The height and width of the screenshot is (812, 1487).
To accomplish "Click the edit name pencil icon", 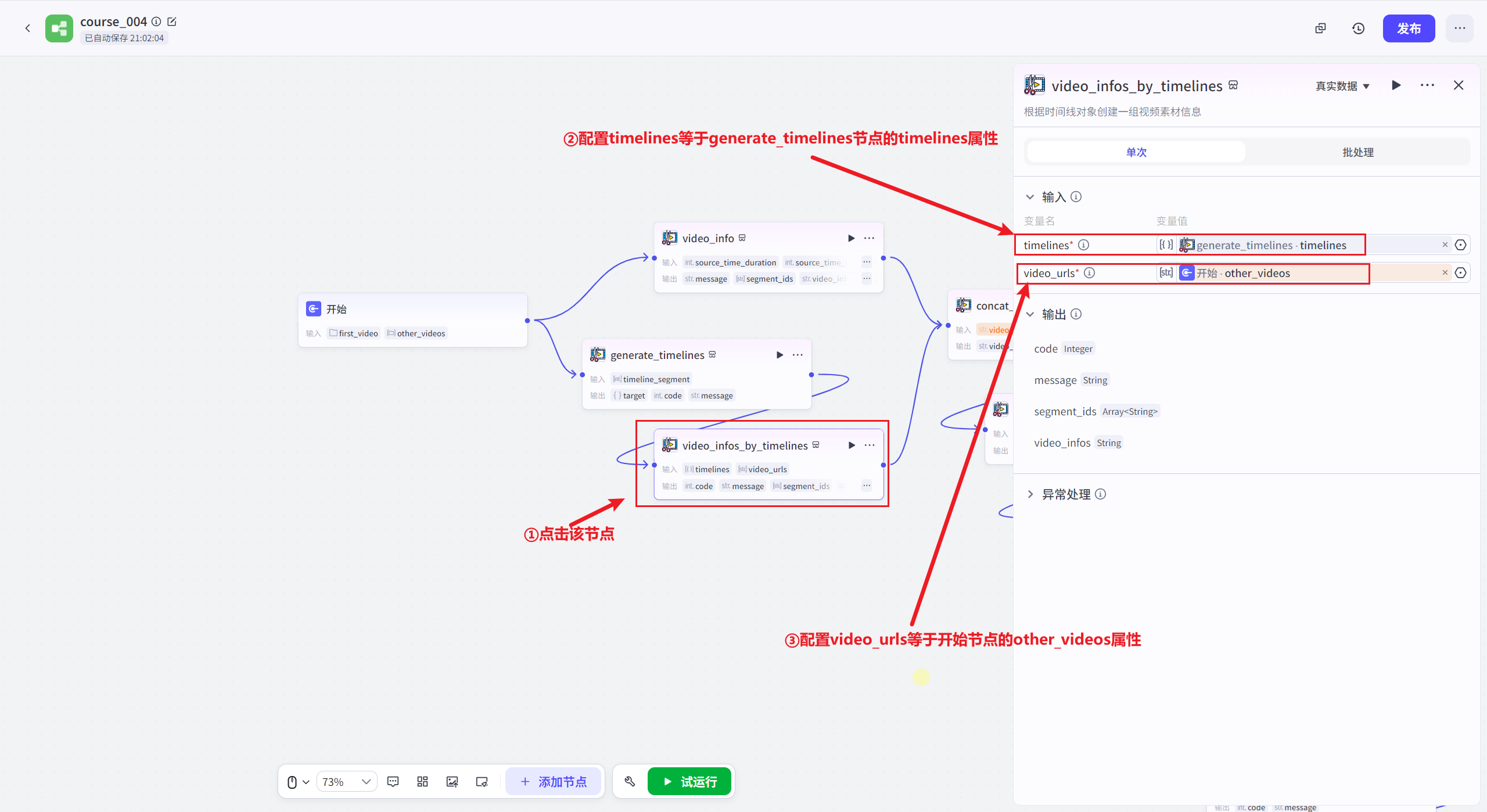I will point(172,21).
